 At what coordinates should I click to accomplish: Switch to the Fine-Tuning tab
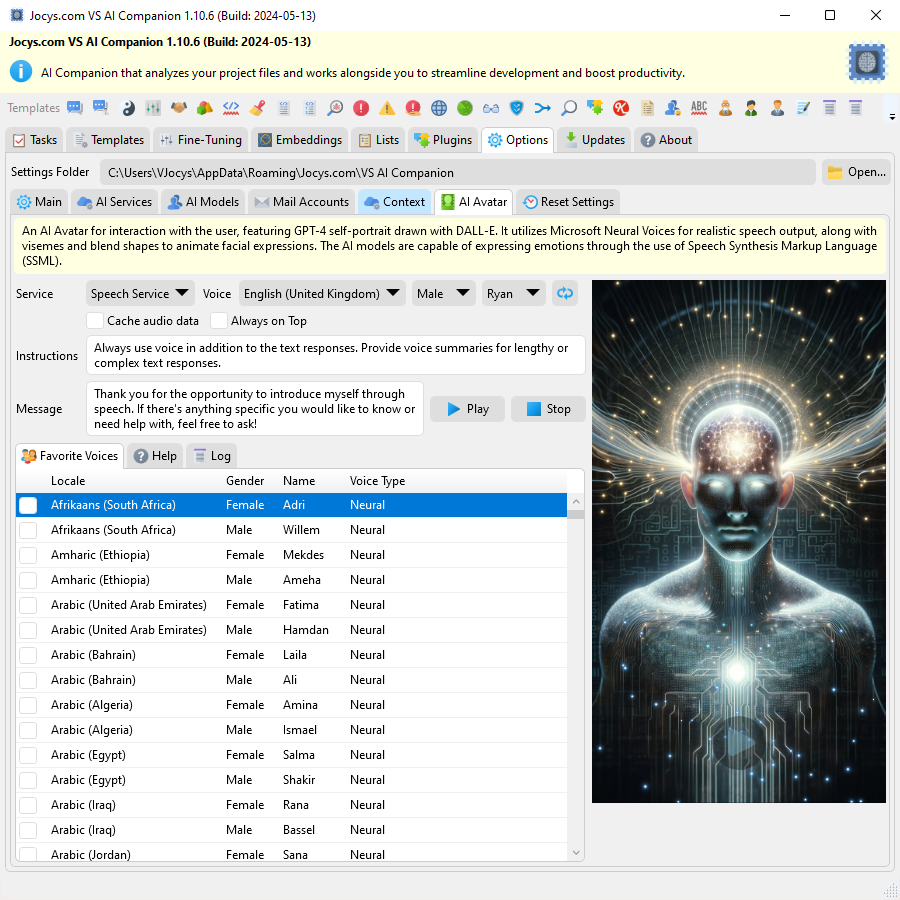200,140
